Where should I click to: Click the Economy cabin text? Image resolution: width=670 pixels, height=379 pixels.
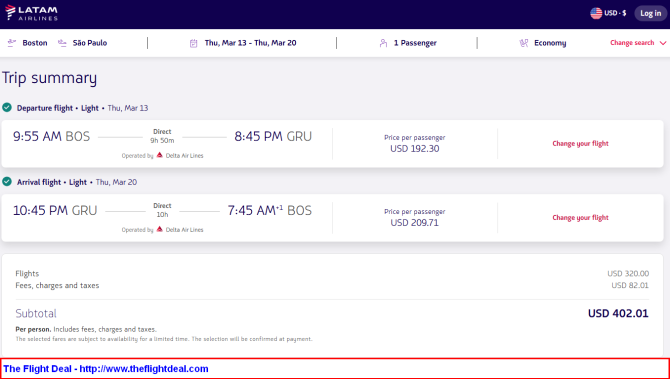pos(550,43)
